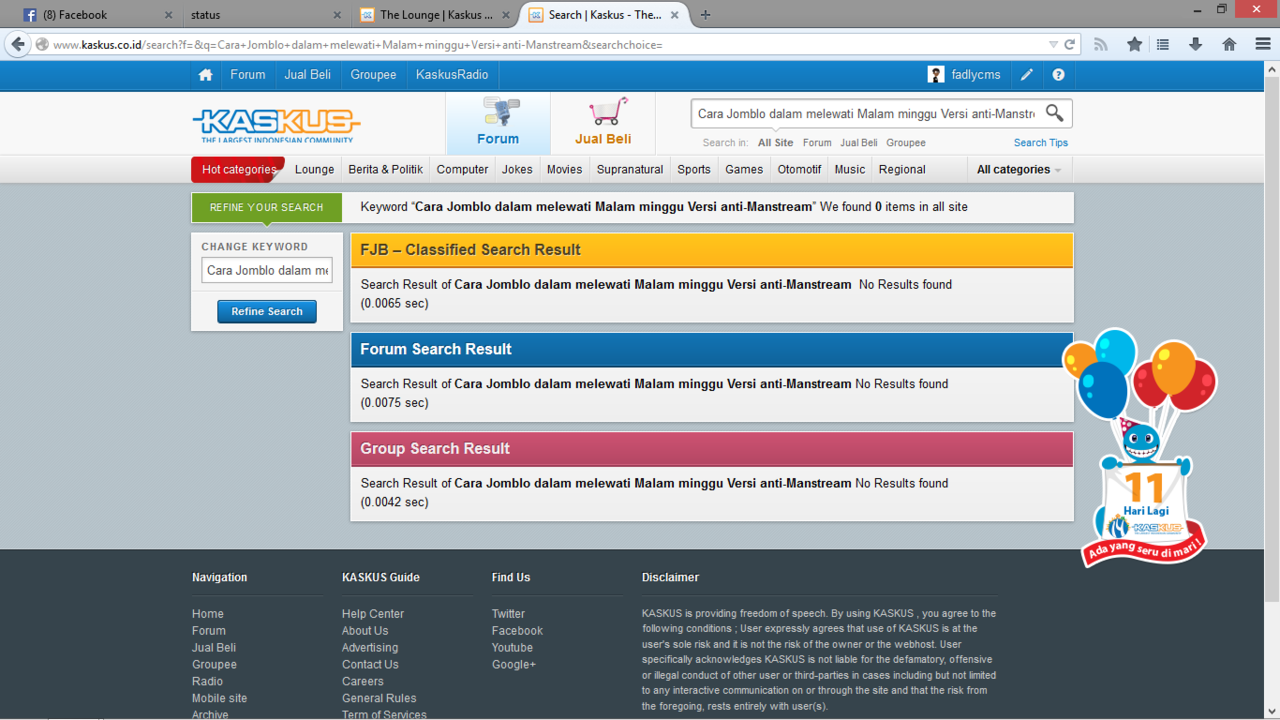Screen dimensions: 1280x720
Task: Click the browser back arrow
Action: coord(18,44)
